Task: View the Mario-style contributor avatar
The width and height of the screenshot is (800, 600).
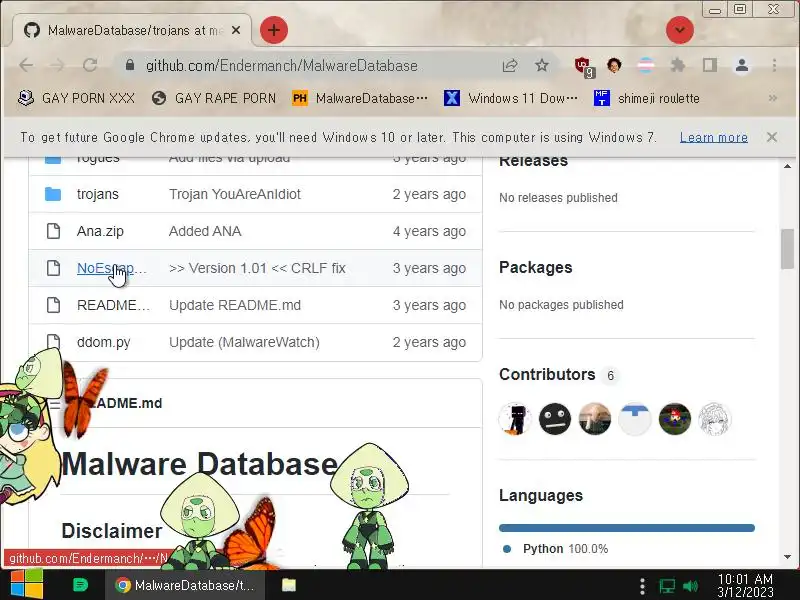Action: (x=674, y=419)
